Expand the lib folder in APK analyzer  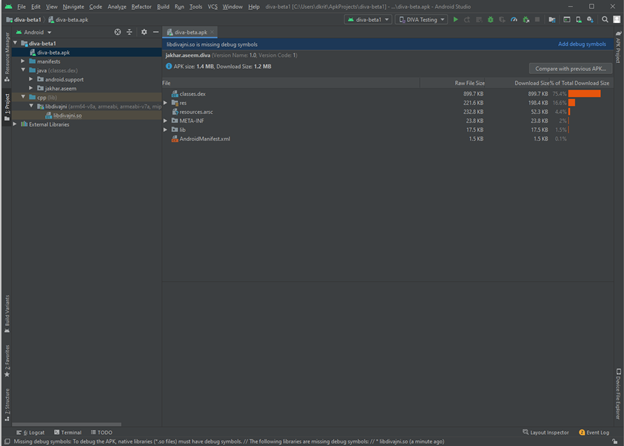(x=166, y=130)
